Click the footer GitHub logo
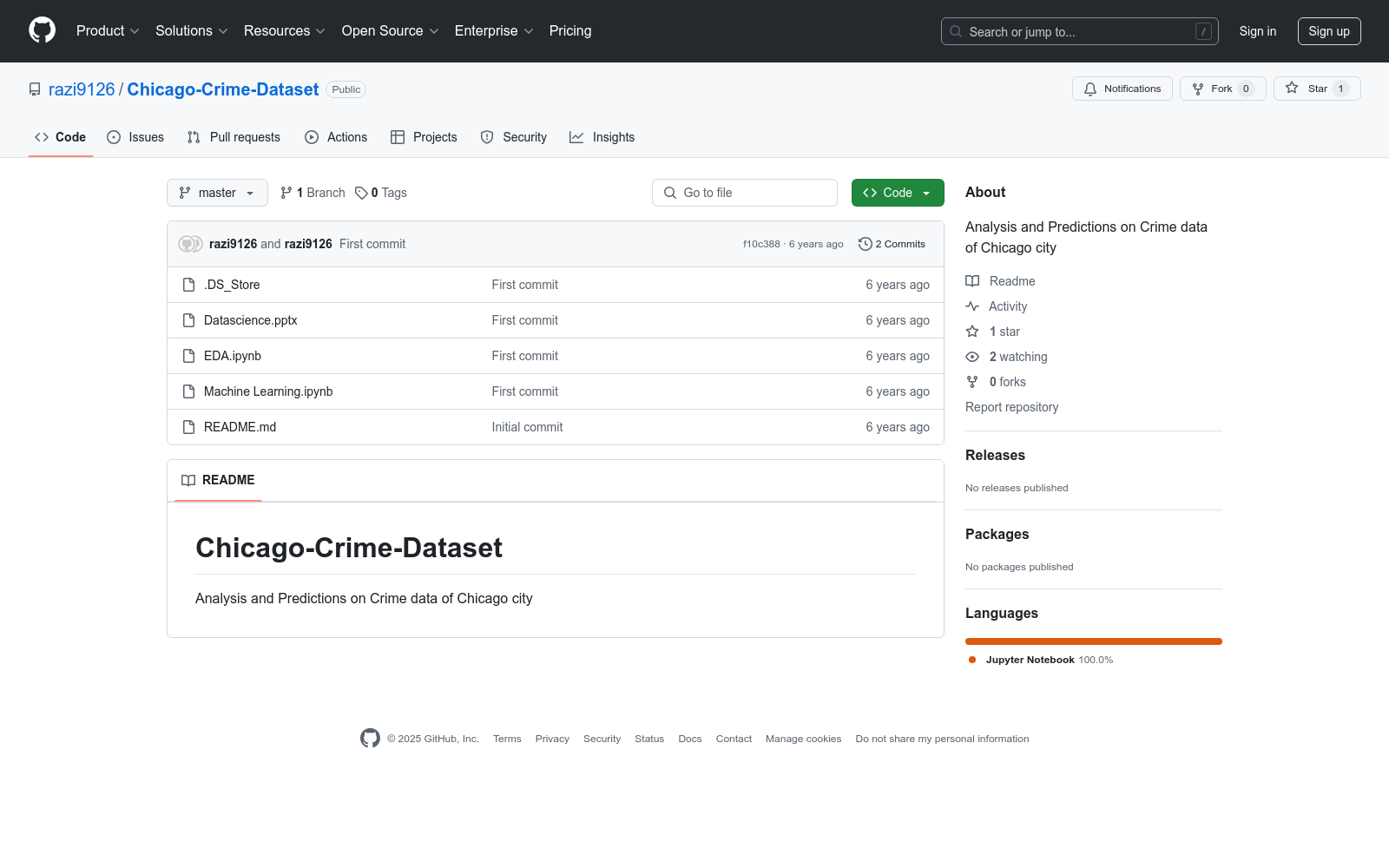The height and width of the screenshot is (868, 1389). tap(370, 738)
